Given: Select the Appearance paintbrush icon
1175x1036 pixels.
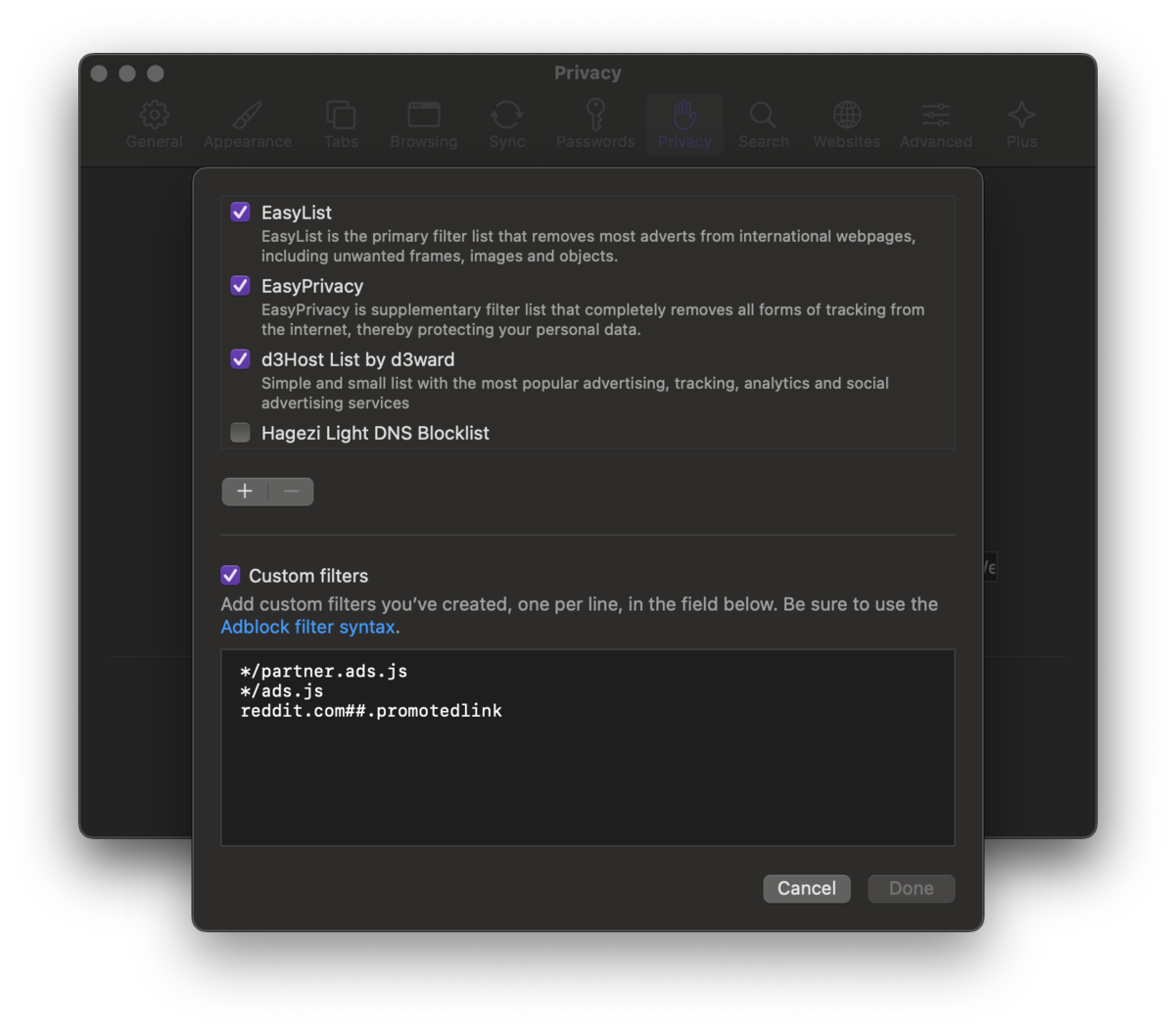Looking at the screenshot, I should click(x=247, y=124).
